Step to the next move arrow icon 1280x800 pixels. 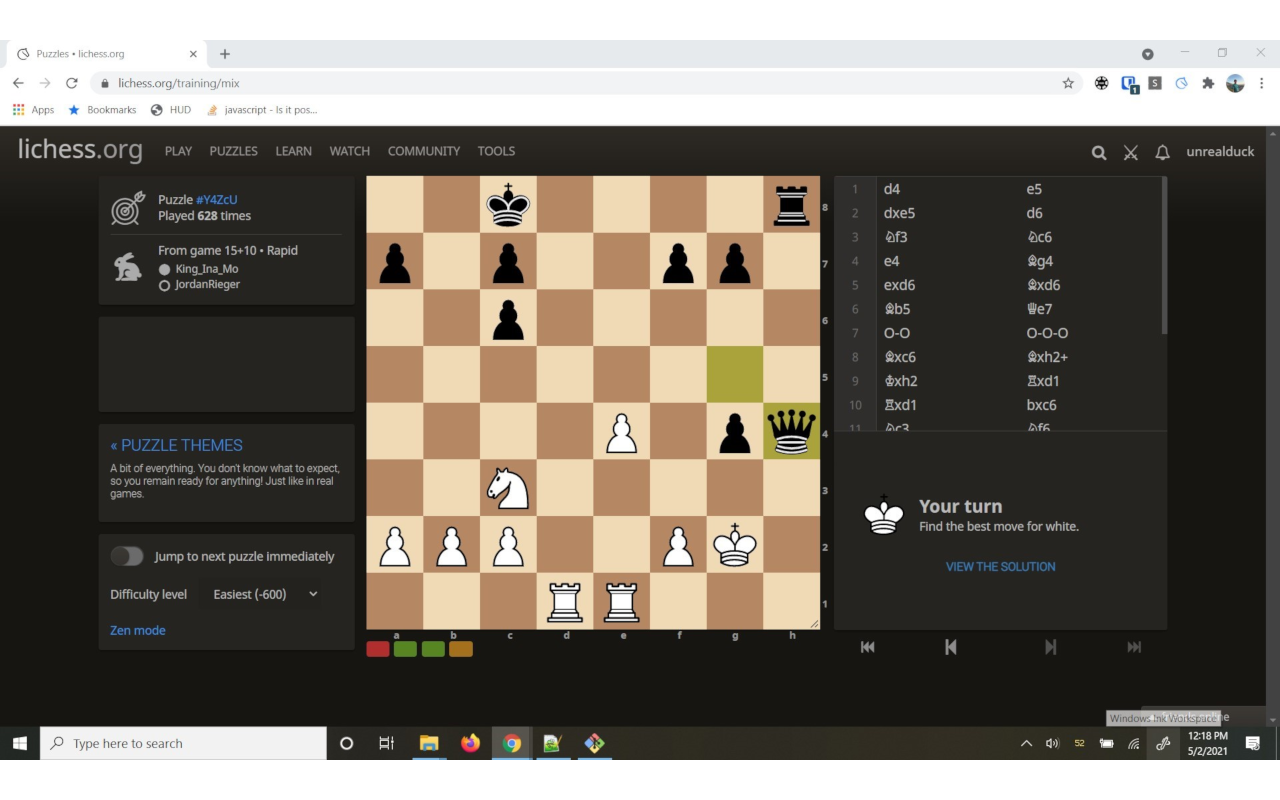[1050, 647]
